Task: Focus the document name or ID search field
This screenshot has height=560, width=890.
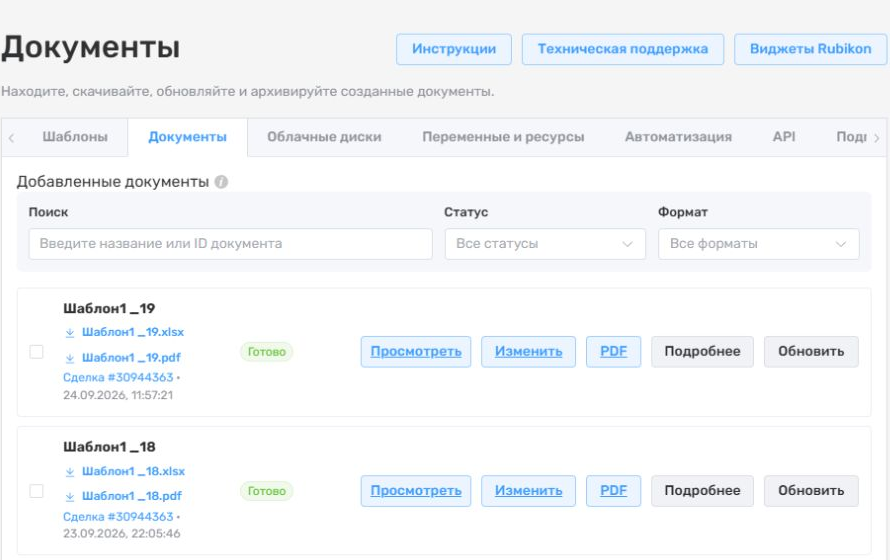Action: [x=230, y=244]
